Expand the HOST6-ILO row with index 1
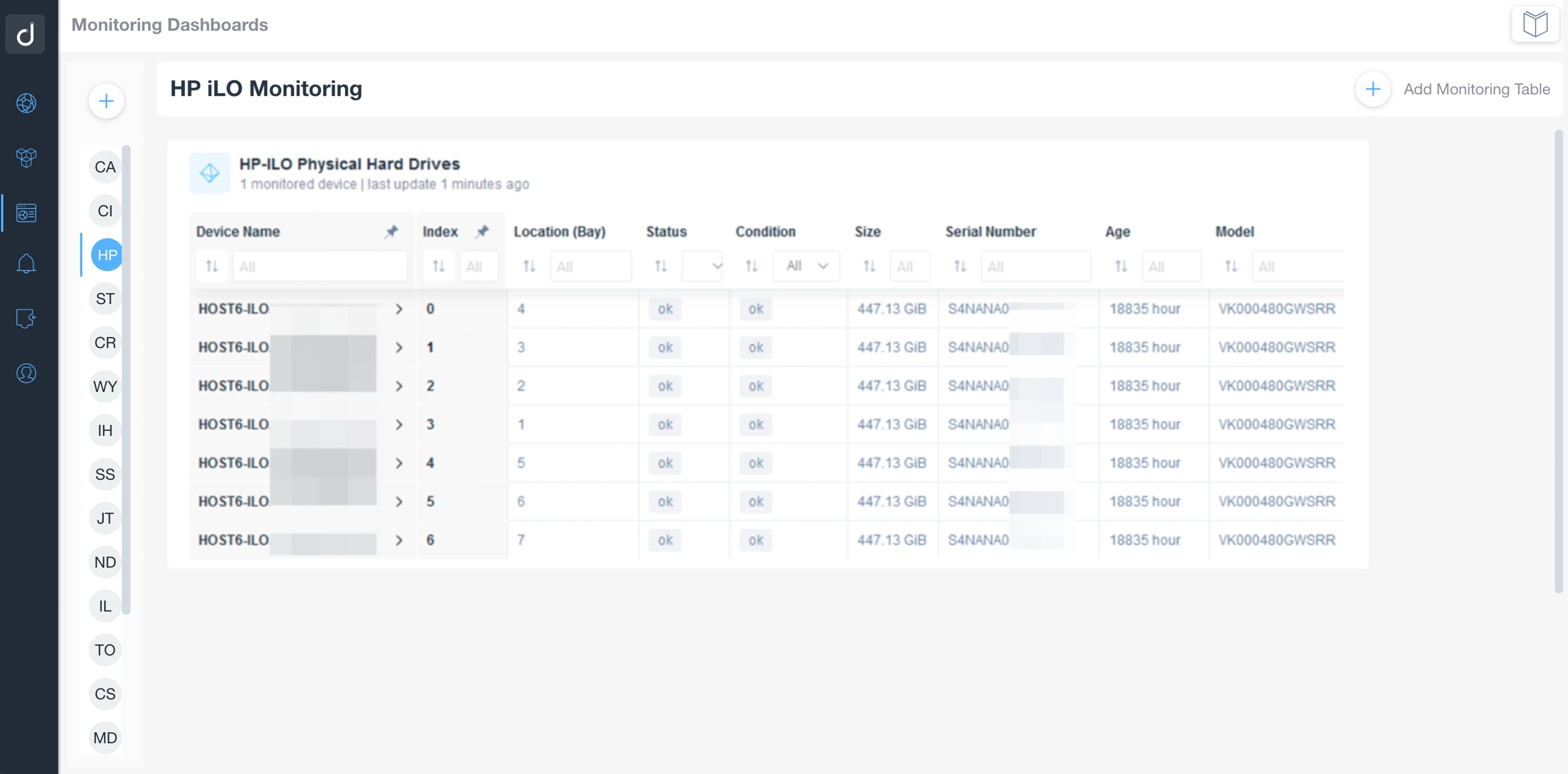 tap(399, 347)
